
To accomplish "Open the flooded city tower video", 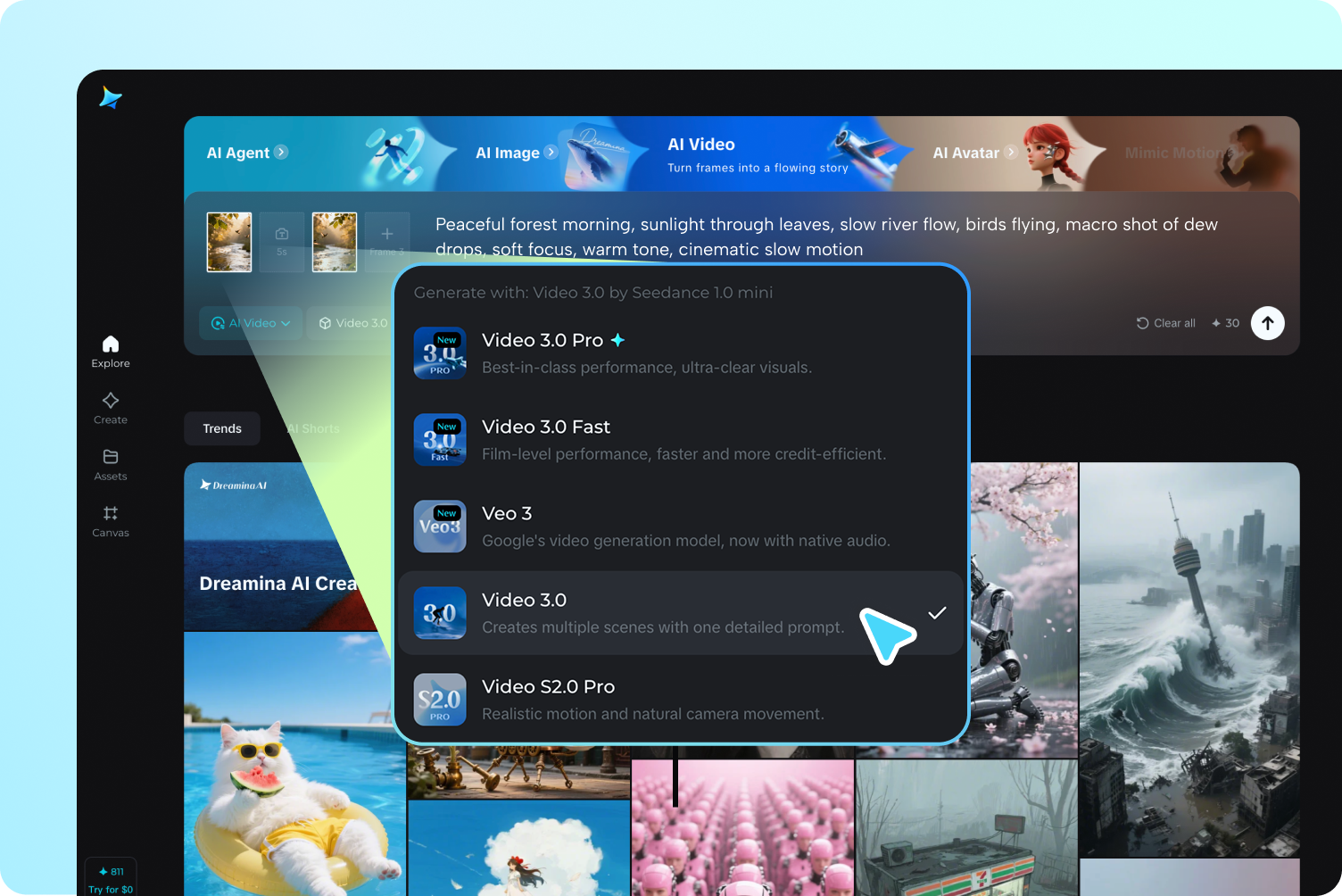I will click(x=1189, y=659).
